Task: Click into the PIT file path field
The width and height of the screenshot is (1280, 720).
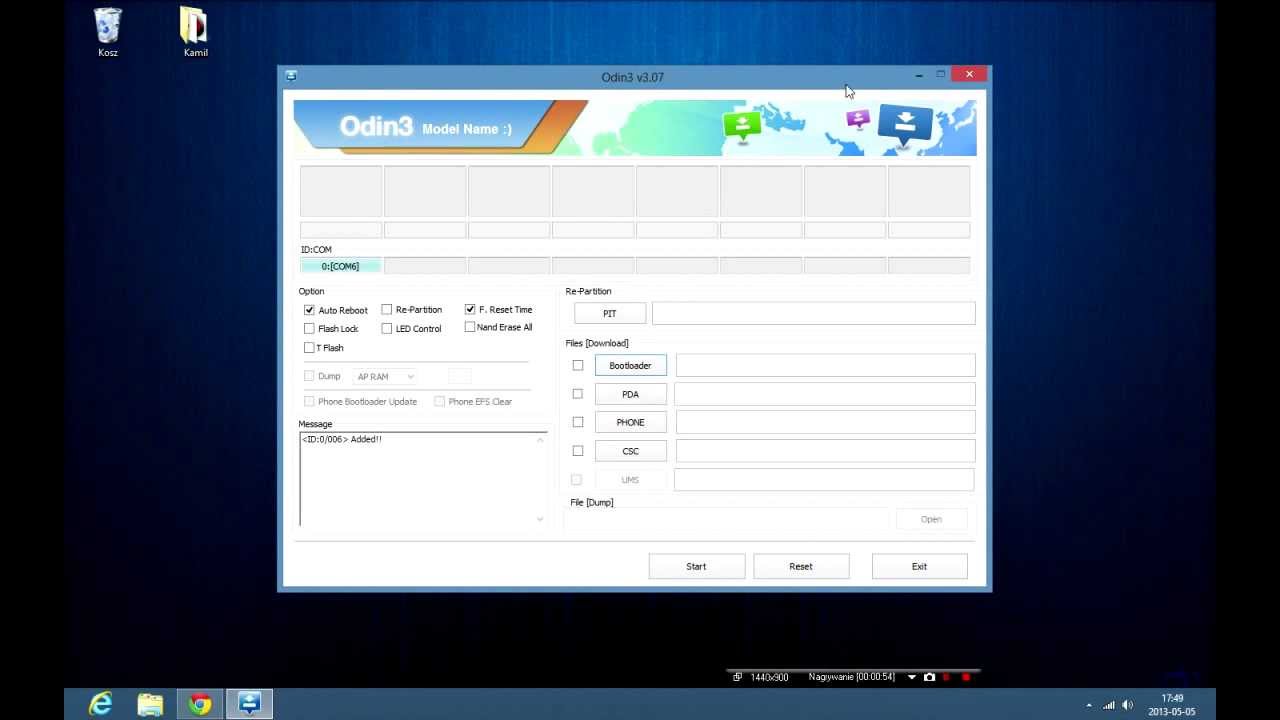Action: [x=814, y=313]
